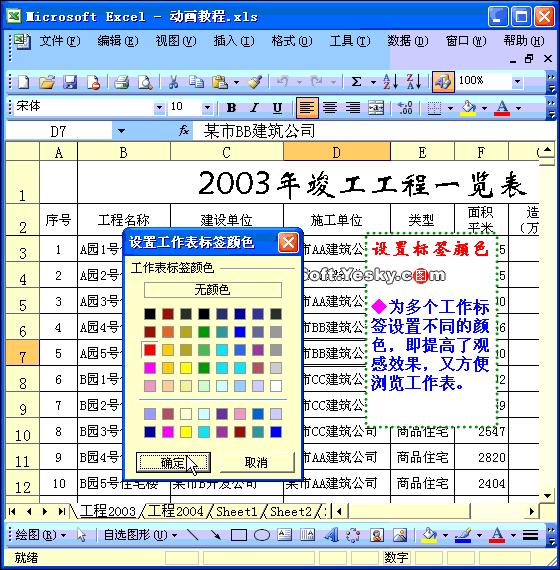Viewport: 560px width, 570px height.
Task: Save the workbook with the floppy disk icon
Action: 70,82
